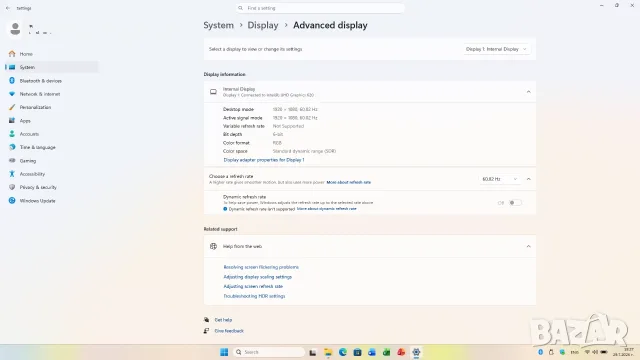
Task: Open Personalization from the sidebar
Action: click(x=35, y=107)
